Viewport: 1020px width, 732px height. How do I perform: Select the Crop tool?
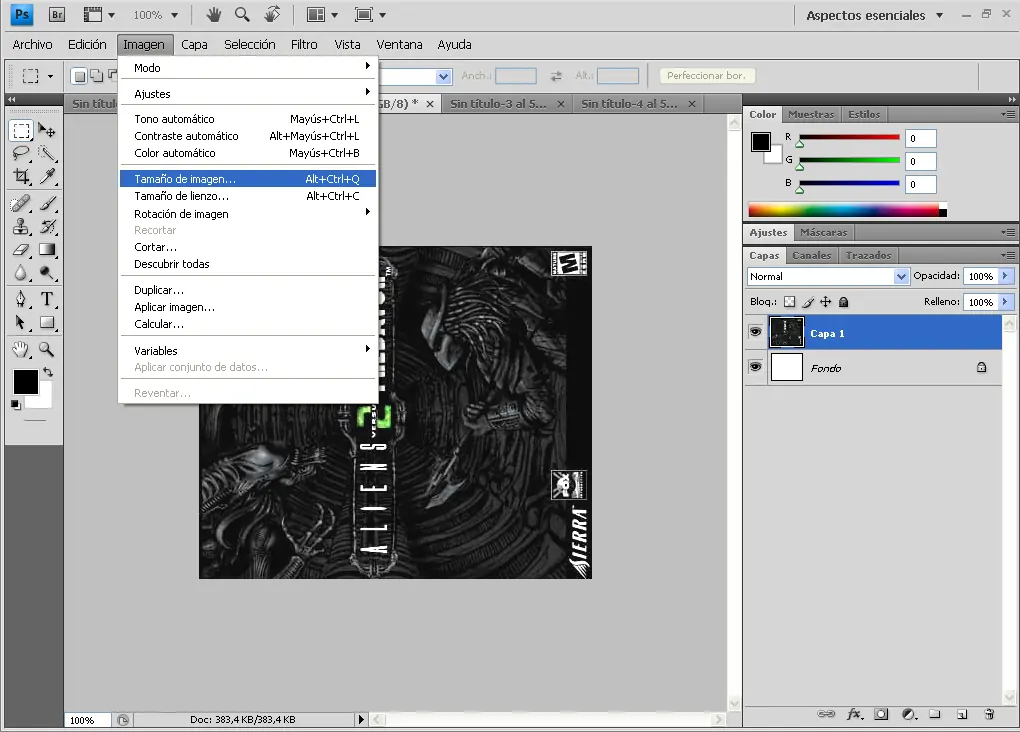coord(21,176)
